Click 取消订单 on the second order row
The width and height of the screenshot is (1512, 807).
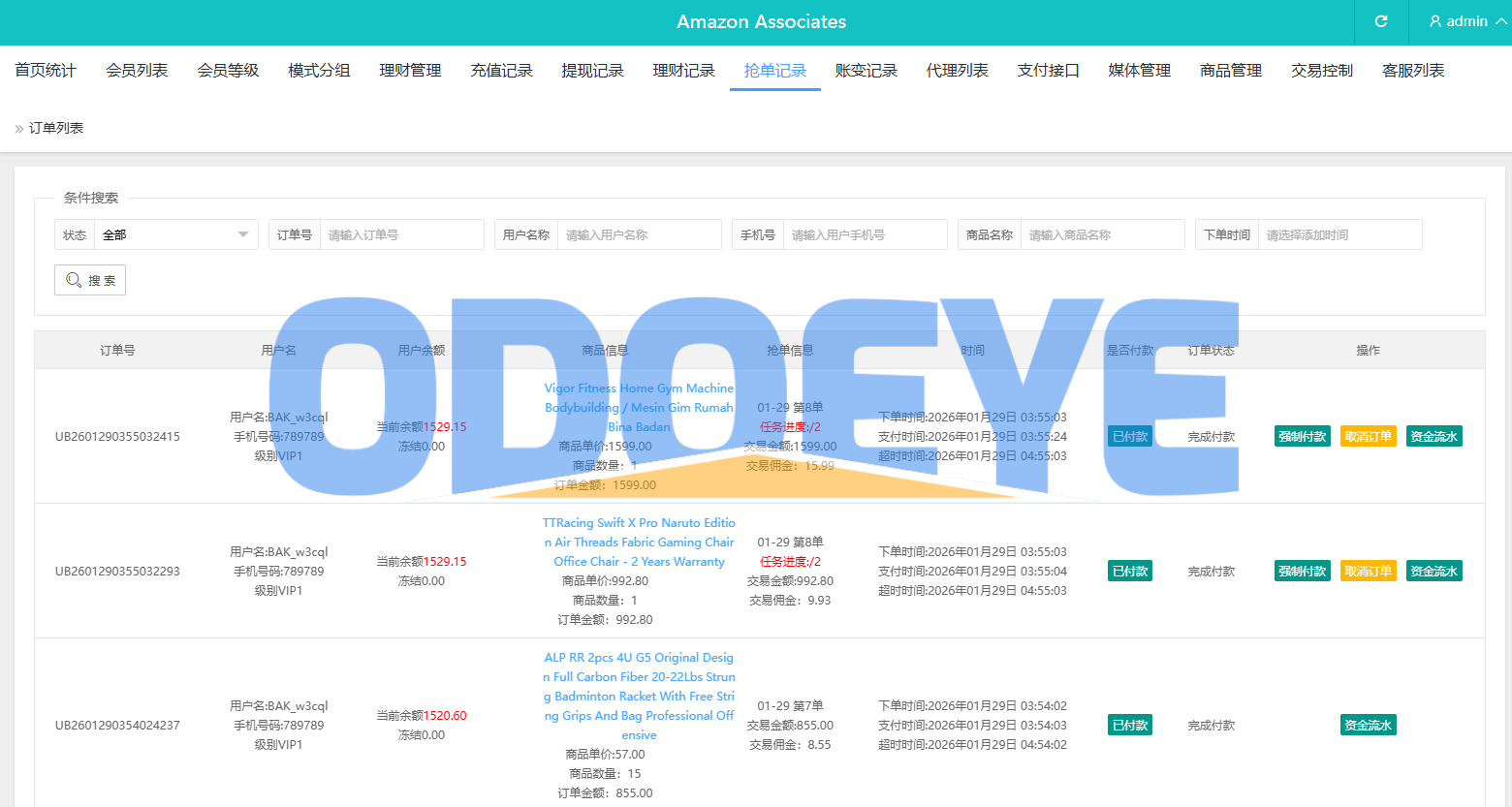click(x=1368, y=571)
